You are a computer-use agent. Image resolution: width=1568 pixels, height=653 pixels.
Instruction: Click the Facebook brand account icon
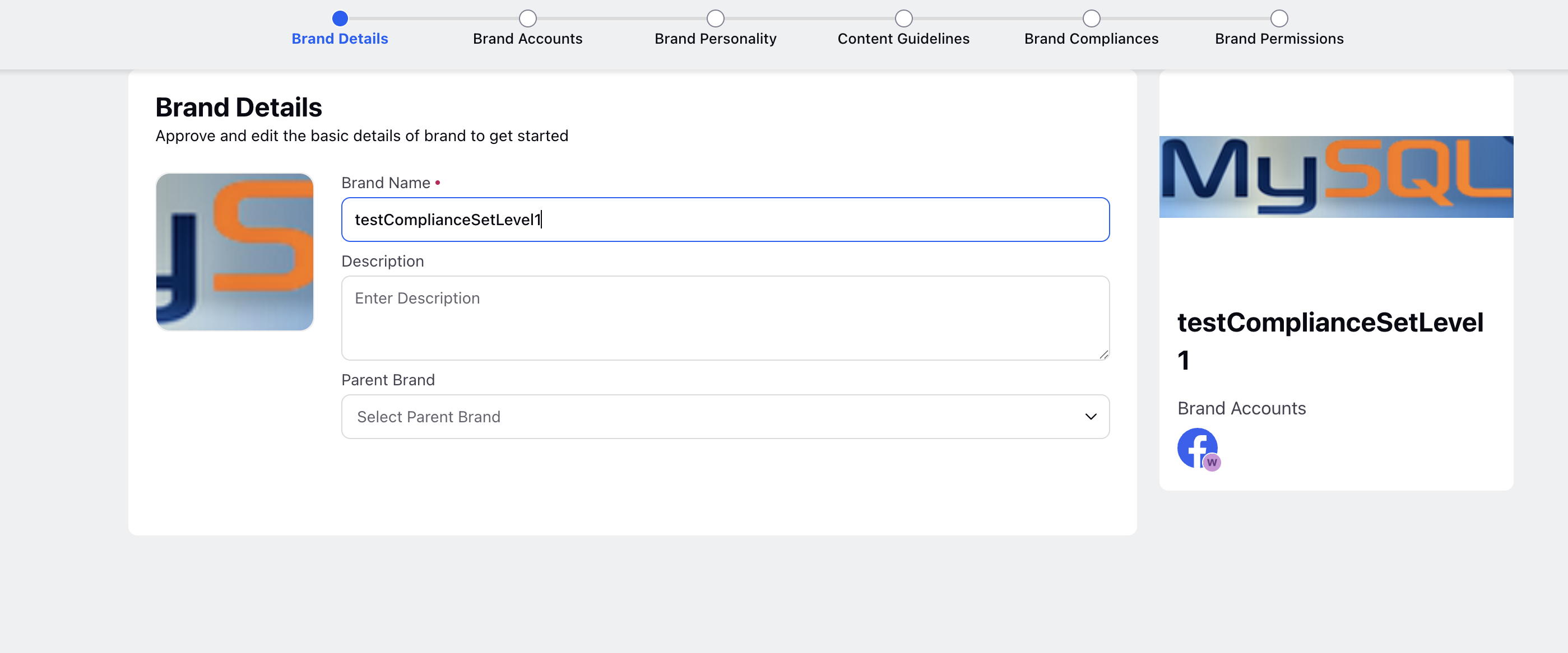1198,448
